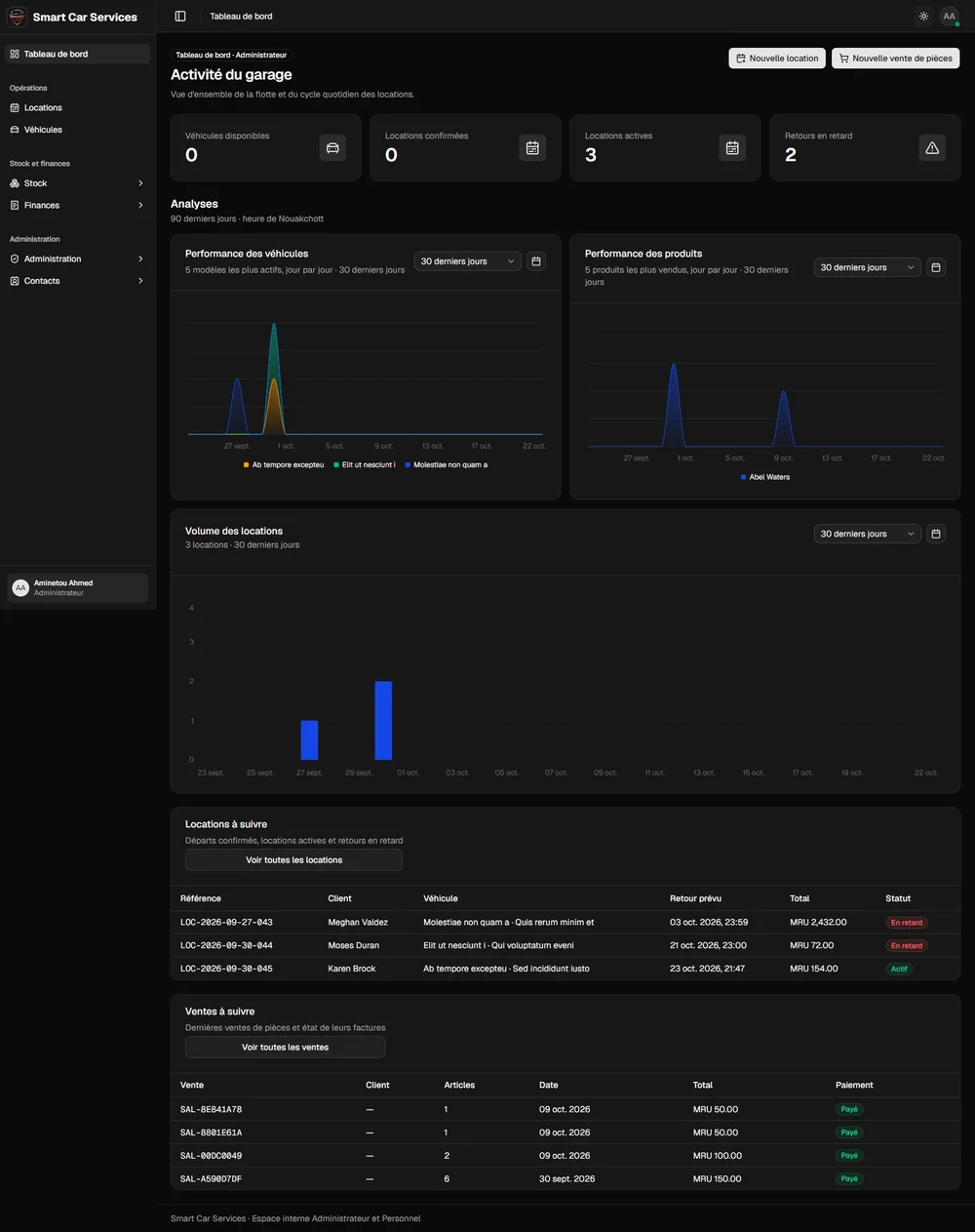Expand the Administration sidebar item
Viewport: 975px width, 1232px height.
(x=78, y=259)
